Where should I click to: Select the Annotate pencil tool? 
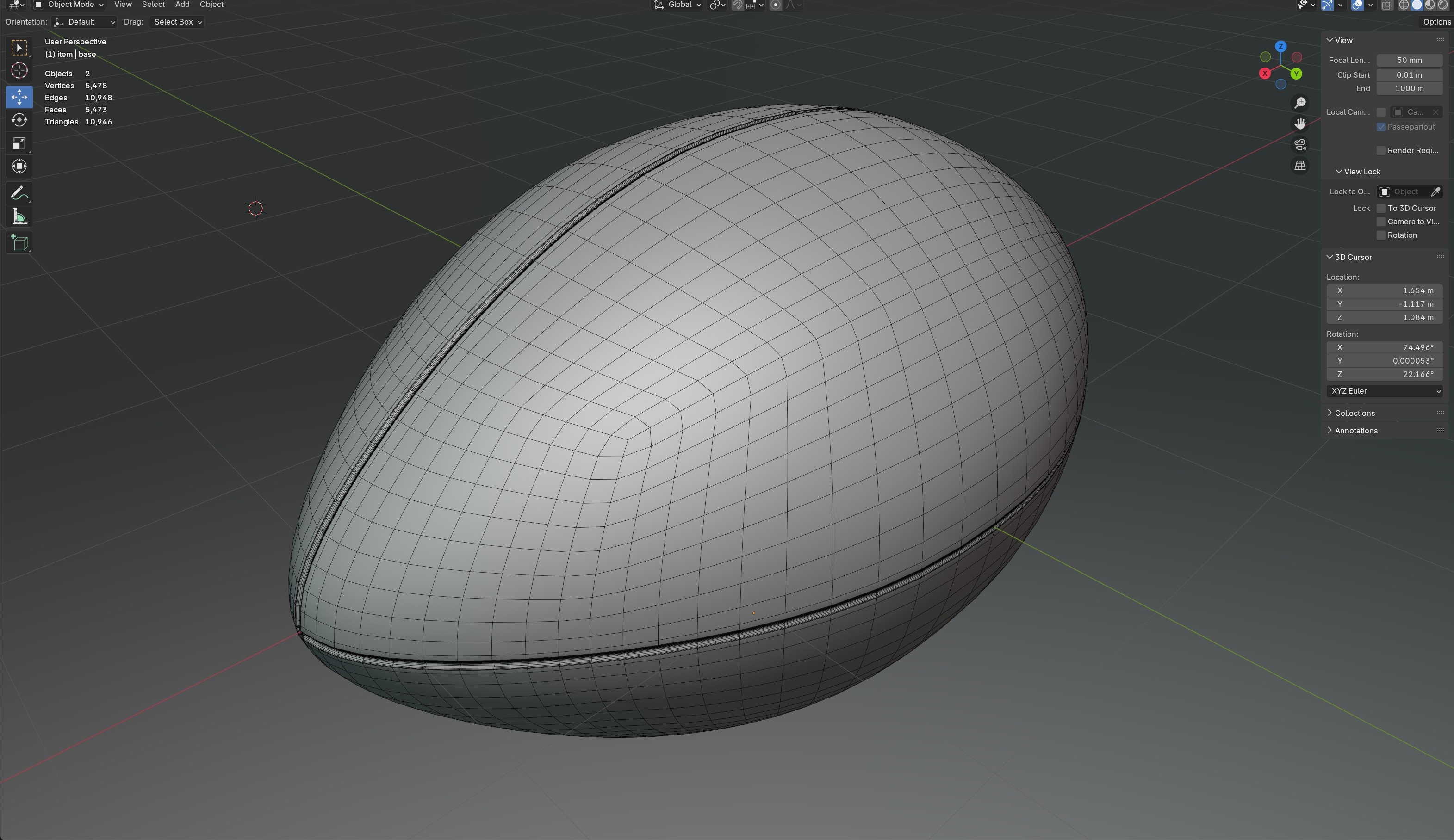[x=19, y=193]
